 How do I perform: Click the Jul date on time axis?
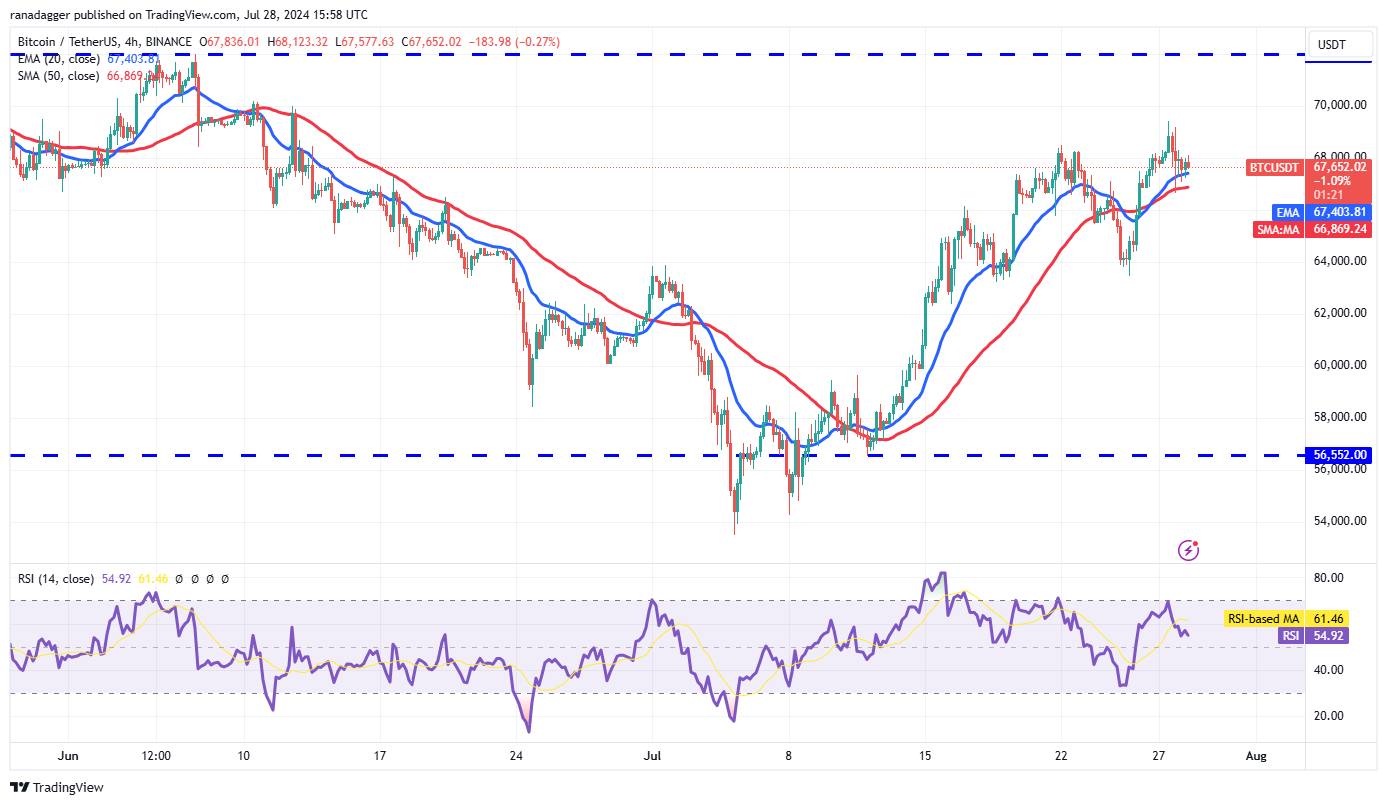point(653,756)
